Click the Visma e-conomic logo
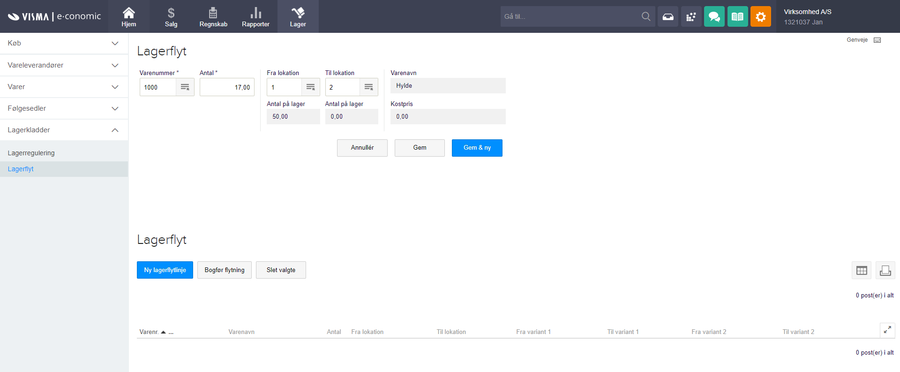This screenshot has height=372, width=900. pyautogui.click(x=54, y=16)
